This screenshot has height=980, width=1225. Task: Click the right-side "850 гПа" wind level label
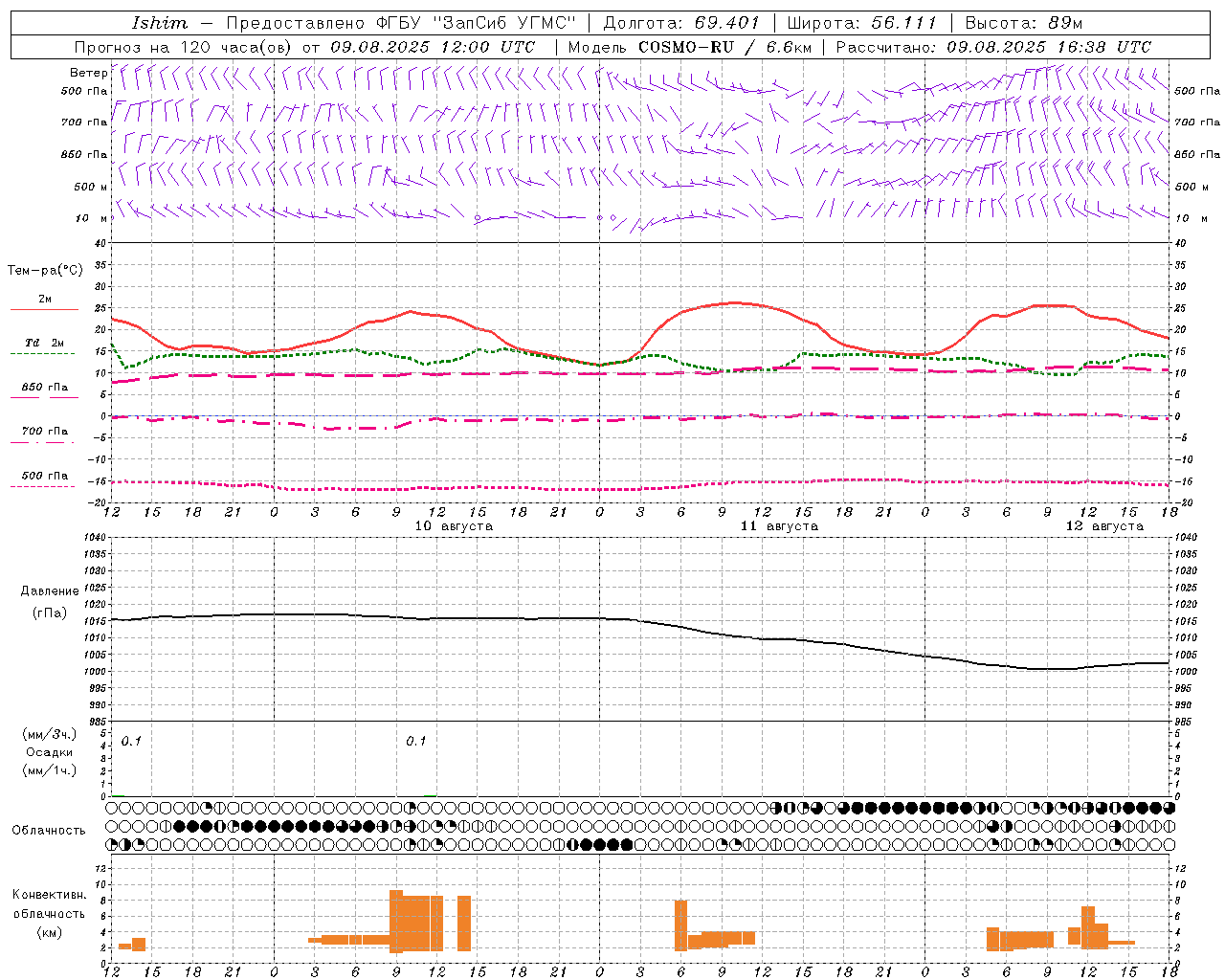click(x=1197, y=154)
